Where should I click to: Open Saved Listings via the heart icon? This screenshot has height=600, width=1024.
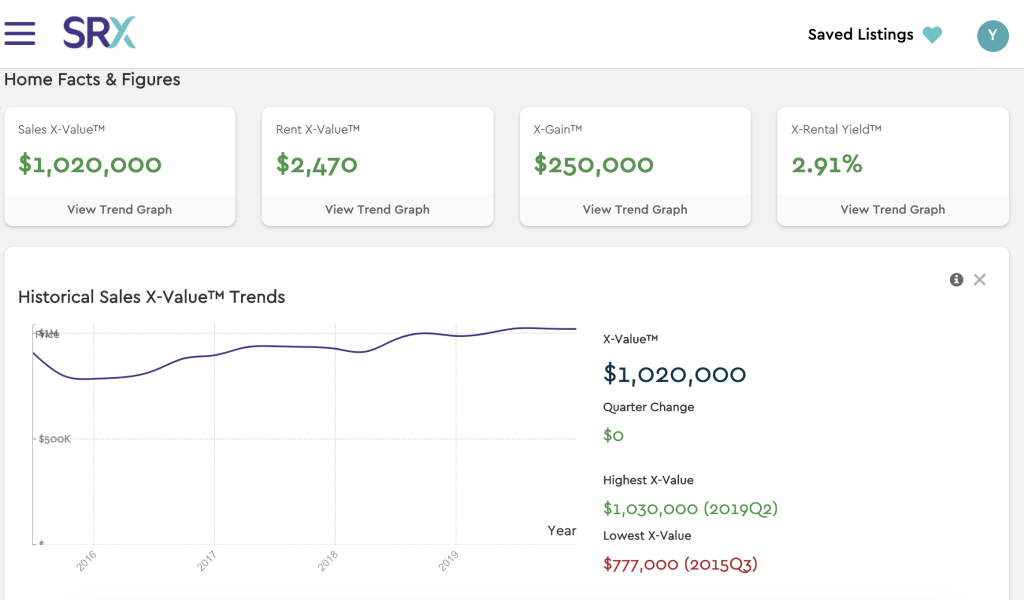[x=932, y=34]
